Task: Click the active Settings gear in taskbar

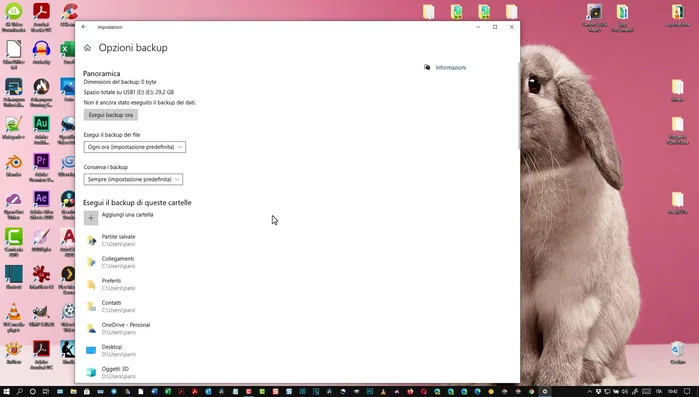Action: [x=545, y=392]
